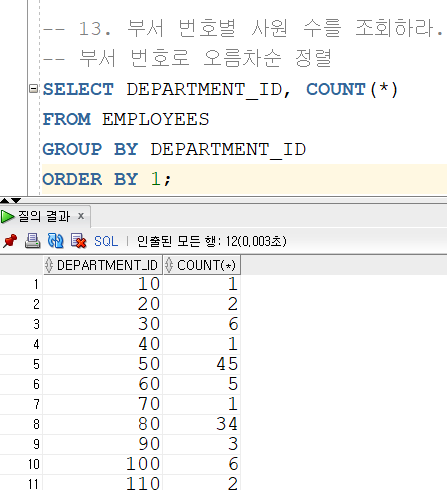Click the fetched rows status text

coord(212,241)
